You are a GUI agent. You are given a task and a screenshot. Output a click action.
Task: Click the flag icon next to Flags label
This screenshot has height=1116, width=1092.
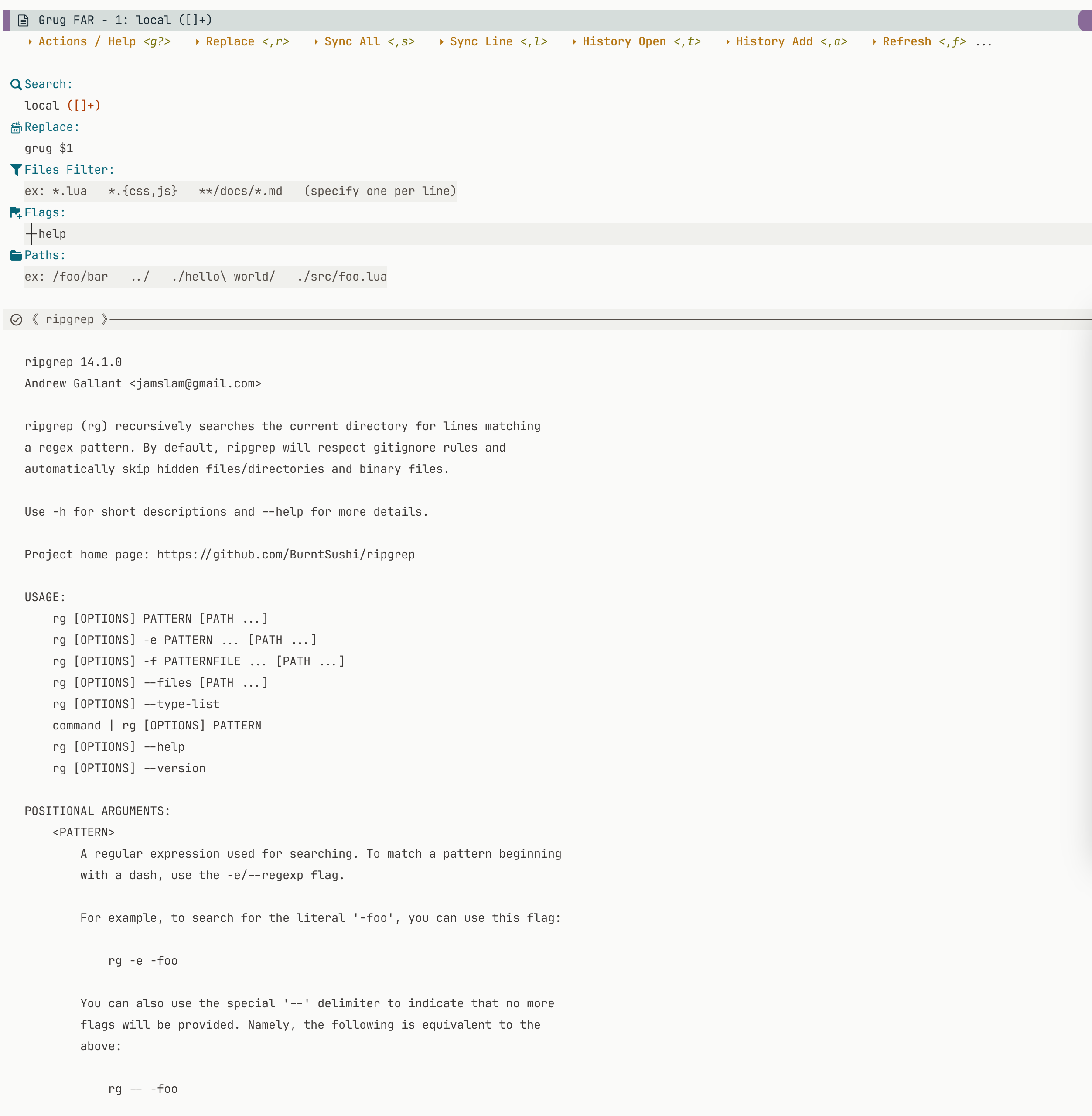click(16, 212)
